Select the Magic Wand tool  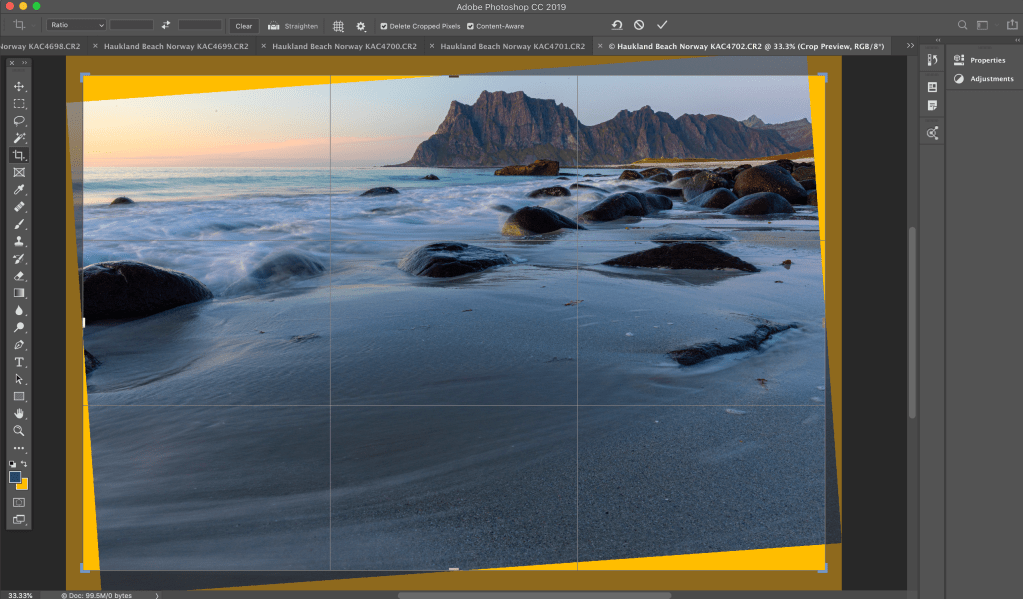point(19,138)
